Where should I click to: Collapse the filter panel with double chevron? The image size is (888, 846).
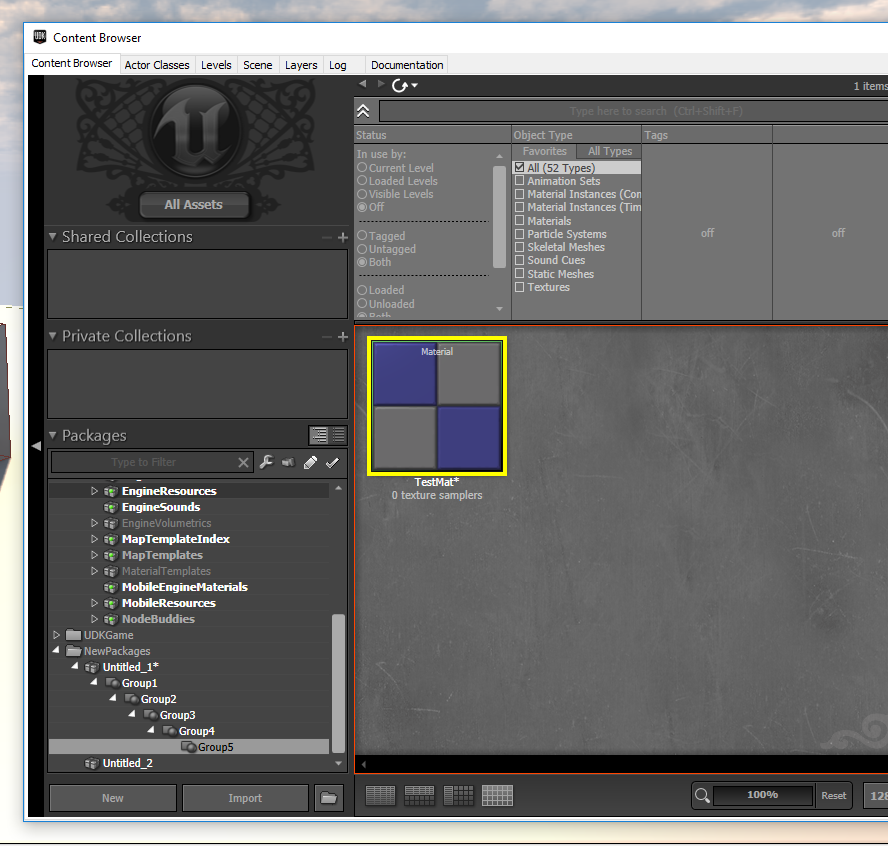coord(363,111)
